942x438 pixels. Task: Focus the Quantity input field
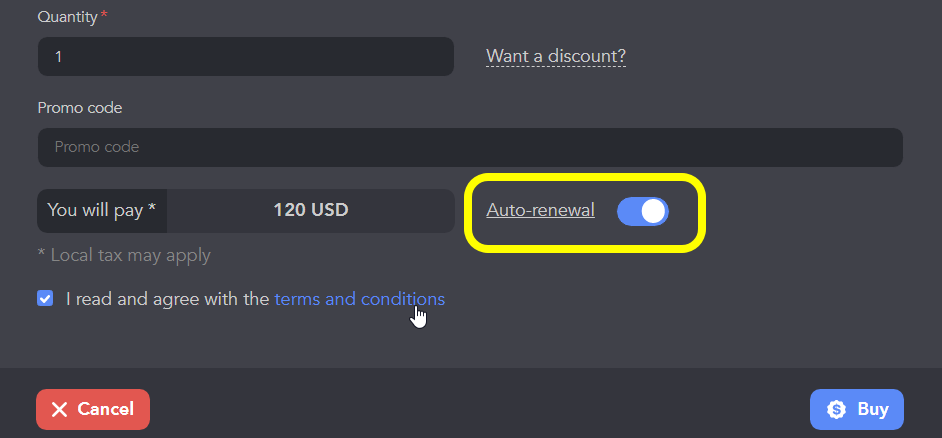[246, 56]
